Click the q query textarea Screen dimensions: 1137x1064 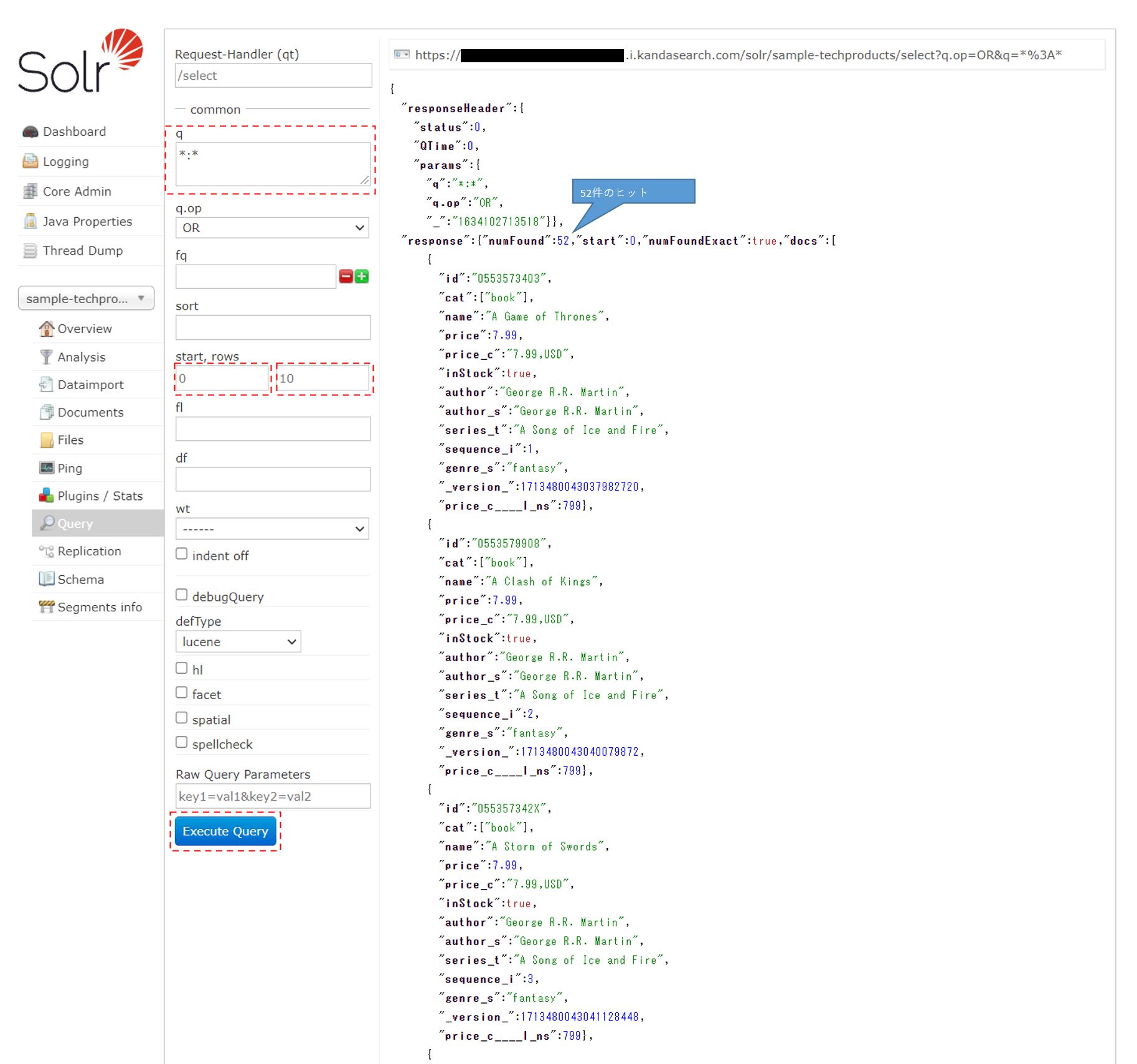[x=273, y=164]
